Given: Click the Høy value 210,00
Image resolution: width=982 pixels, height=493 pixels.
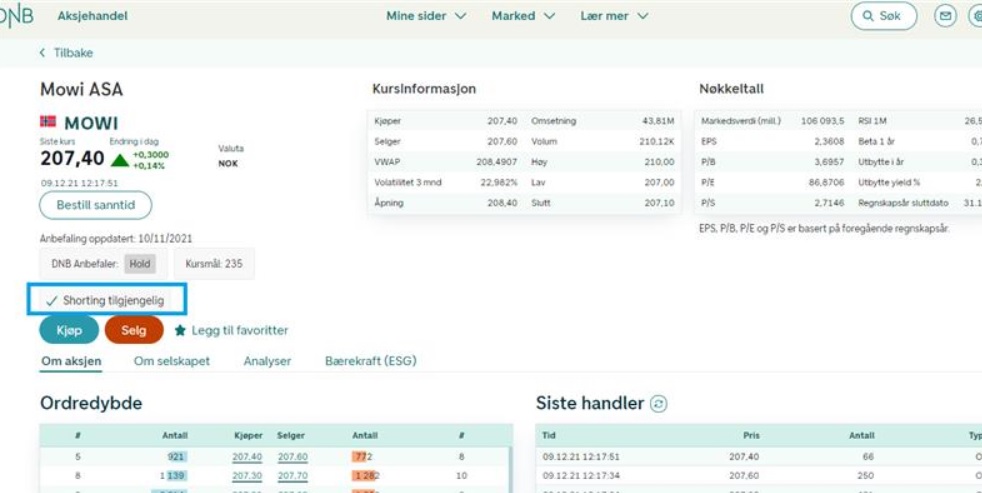Looking at the screenshot, I should (661, 162).
